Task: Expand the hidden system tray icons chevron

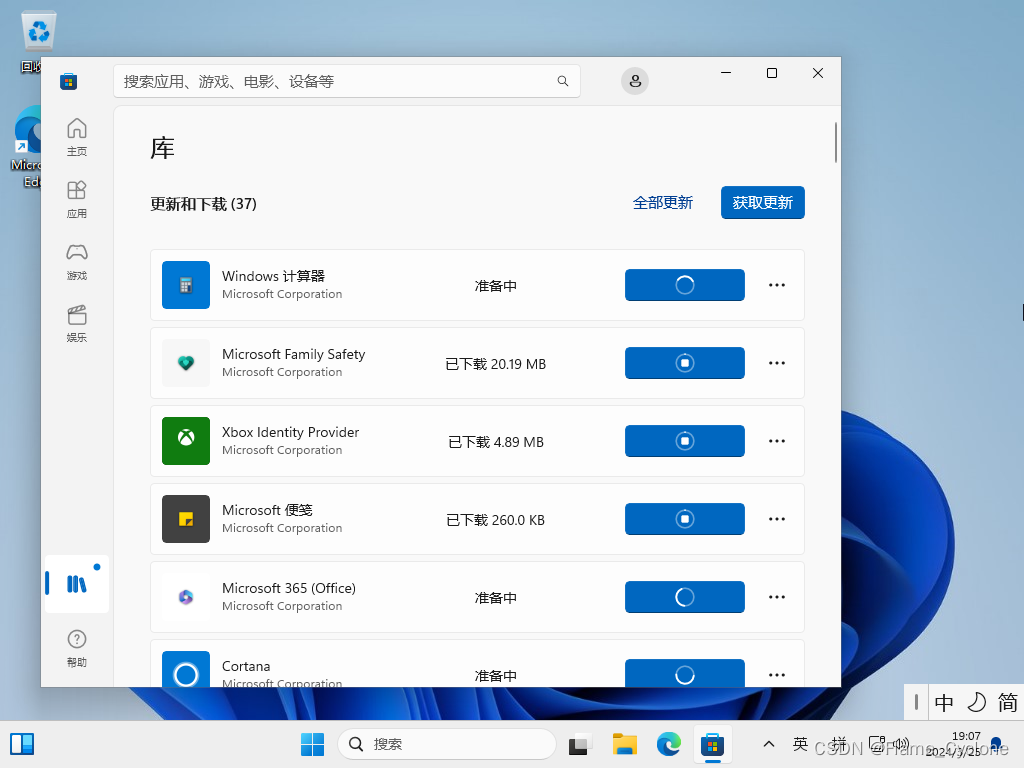Action: 769,744
